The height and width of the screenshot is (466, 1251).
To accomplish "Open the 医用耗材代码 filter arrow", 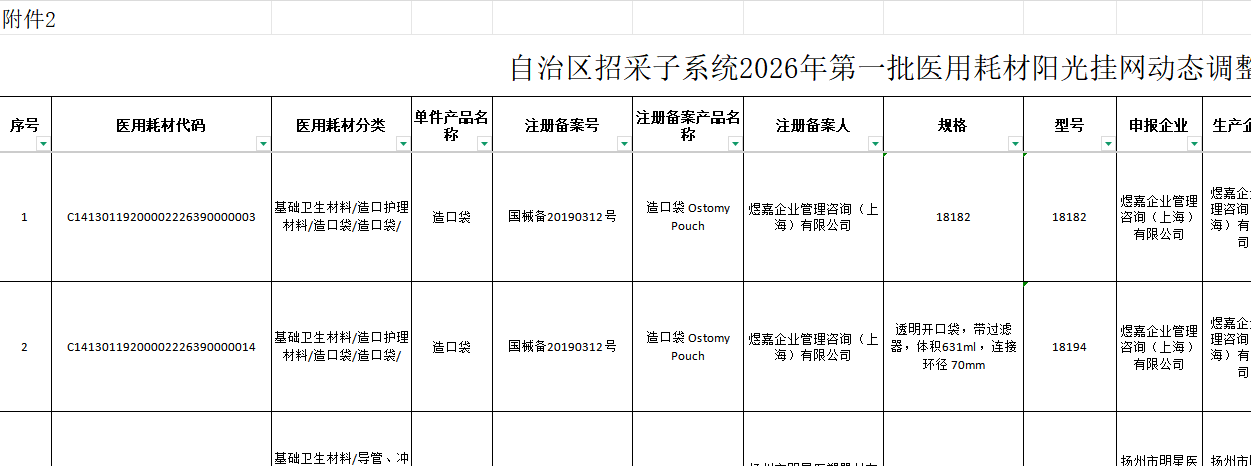I will point(263,144).
